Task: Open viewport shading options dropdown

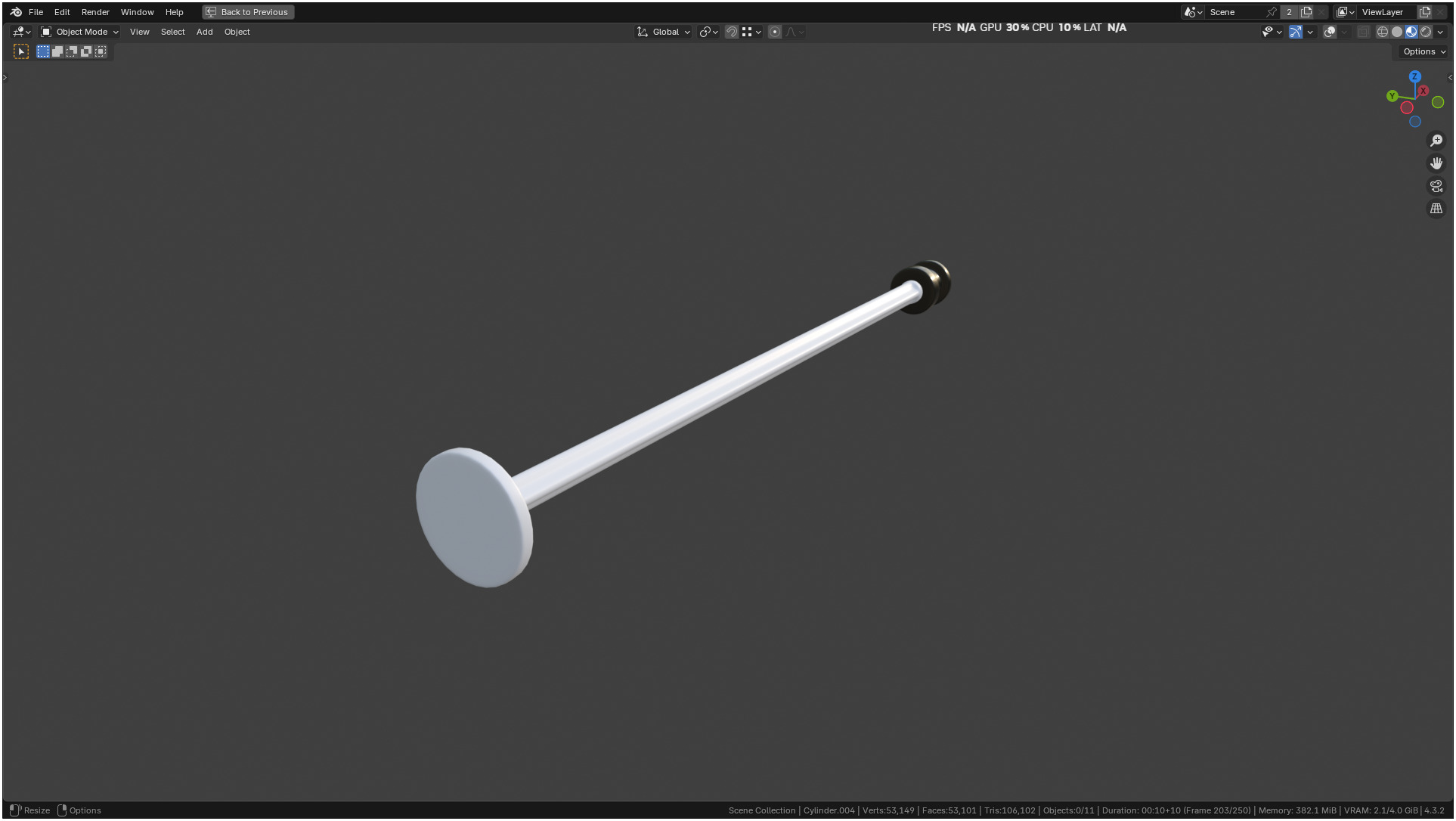Action: pos(1440,32)
